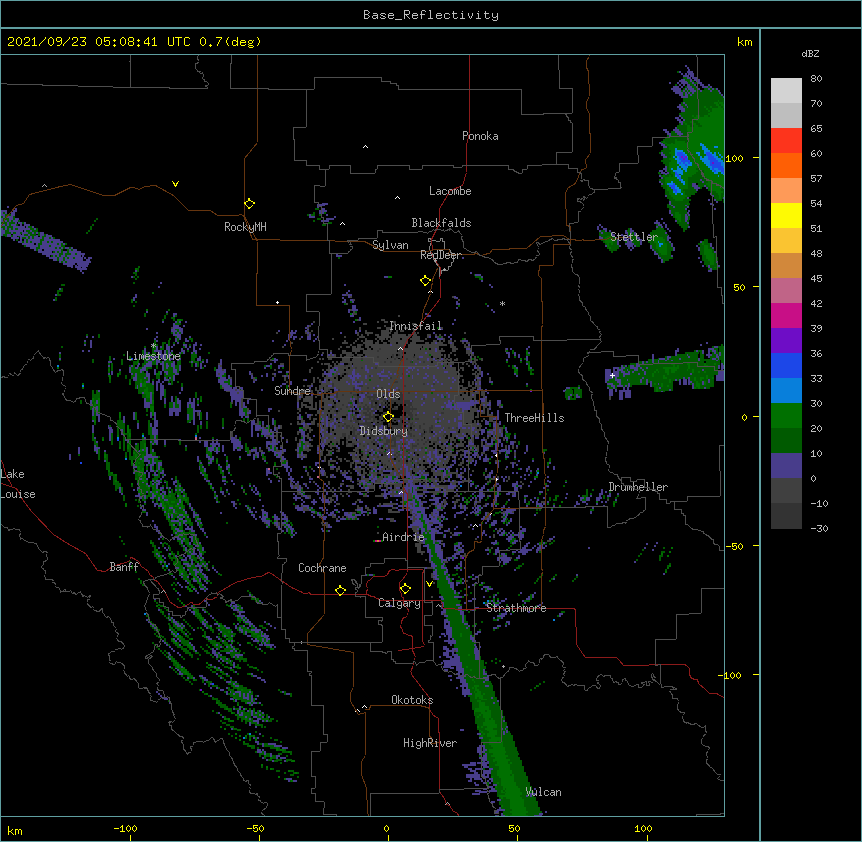Click the Didsbury label
862x842 pixels.
click(x=384, y=431)
